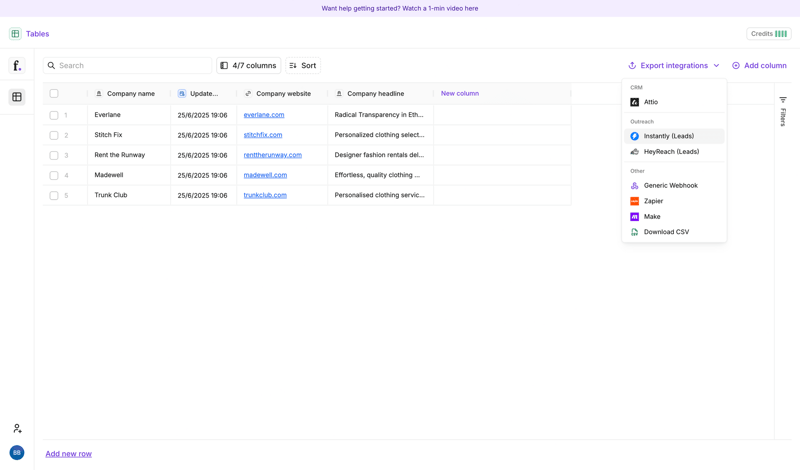Select the 'Everlane' company name cell

(129, 115)
